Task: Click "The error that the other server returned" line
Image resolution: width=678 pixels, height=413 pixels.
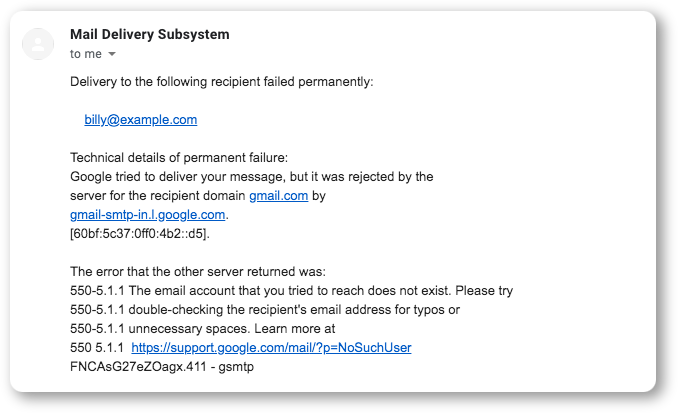Action: tap(198, 272)
